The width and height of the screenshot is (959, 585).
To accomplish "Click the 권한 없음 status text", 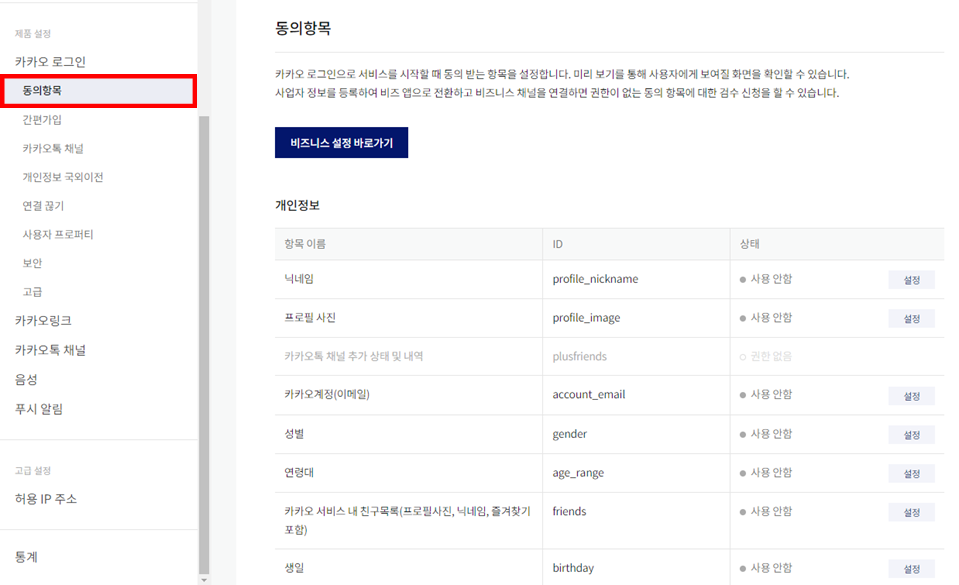I will click(771, 356).
